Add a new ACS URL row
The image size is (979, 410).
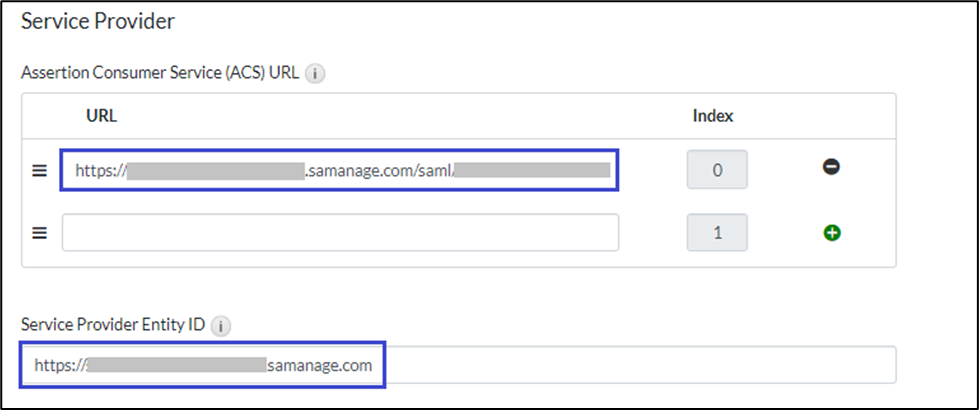(x=831, y=232)
